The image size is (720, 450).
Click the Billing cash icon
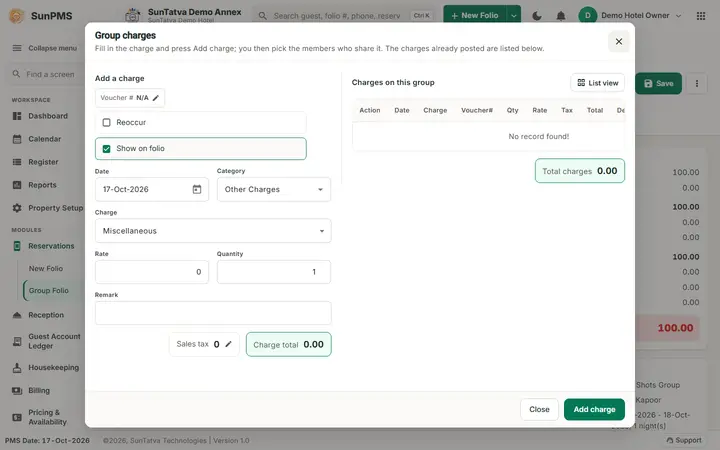coord(17,390)
